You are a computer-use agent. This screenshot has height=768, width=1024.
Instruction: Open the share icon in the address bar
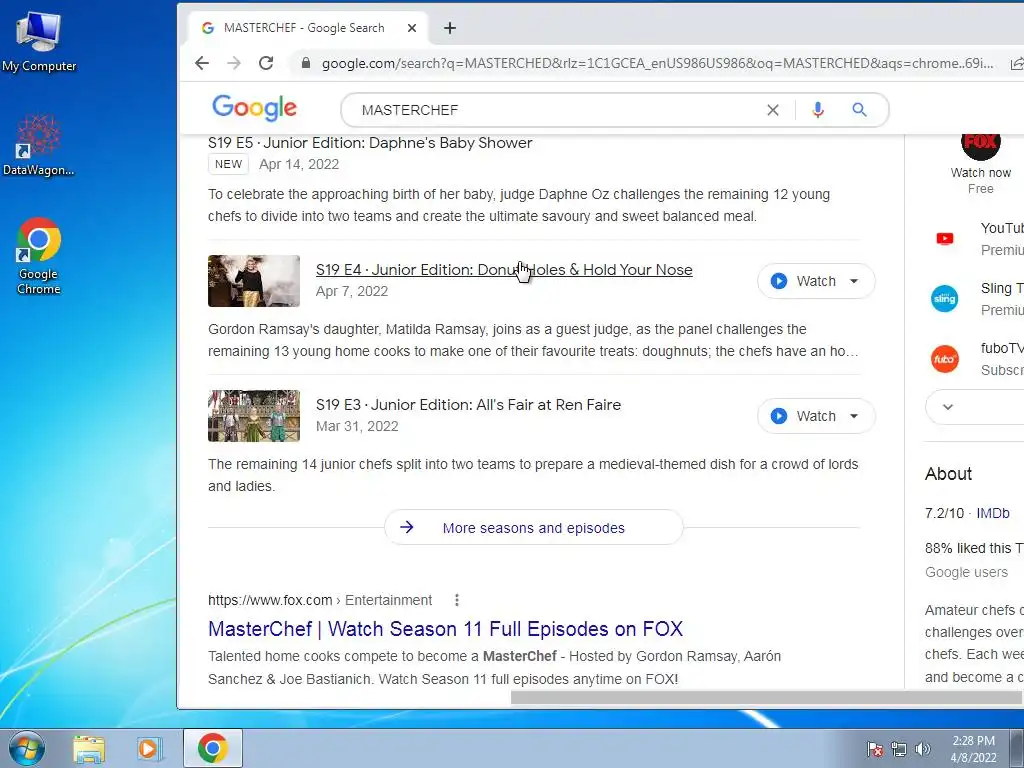click(x=1016, y=63)
